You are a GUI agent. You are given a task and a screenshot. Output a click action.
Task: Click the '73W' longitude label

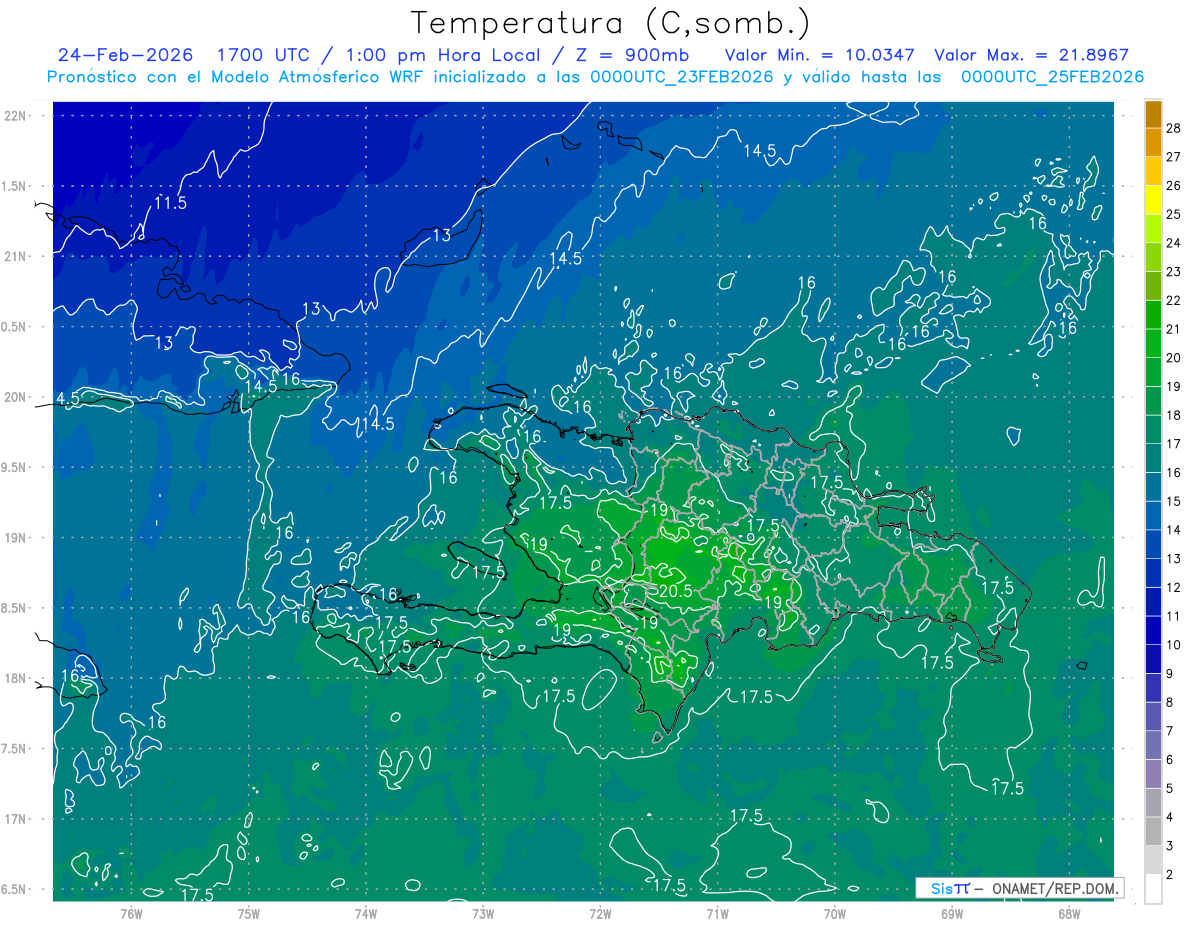[483, 913]
